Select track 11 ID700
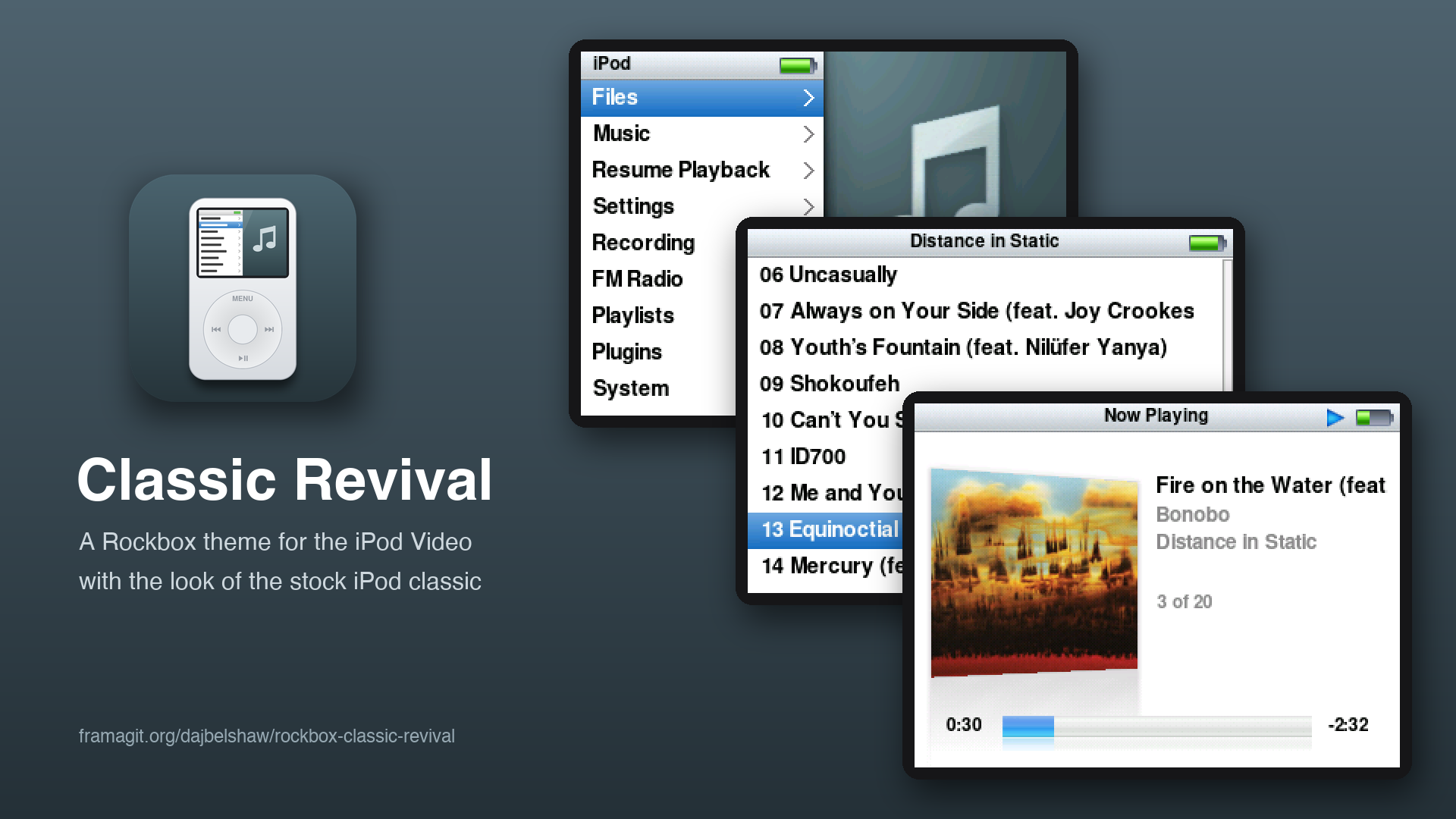The height and width of the screenshot is (819, 1456). 825,457
